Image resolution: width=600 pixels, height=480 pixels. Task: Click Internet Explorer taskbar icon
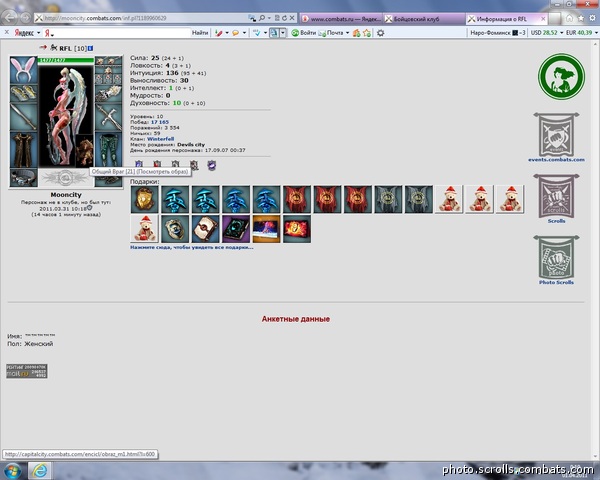click(x=40, y=471)
